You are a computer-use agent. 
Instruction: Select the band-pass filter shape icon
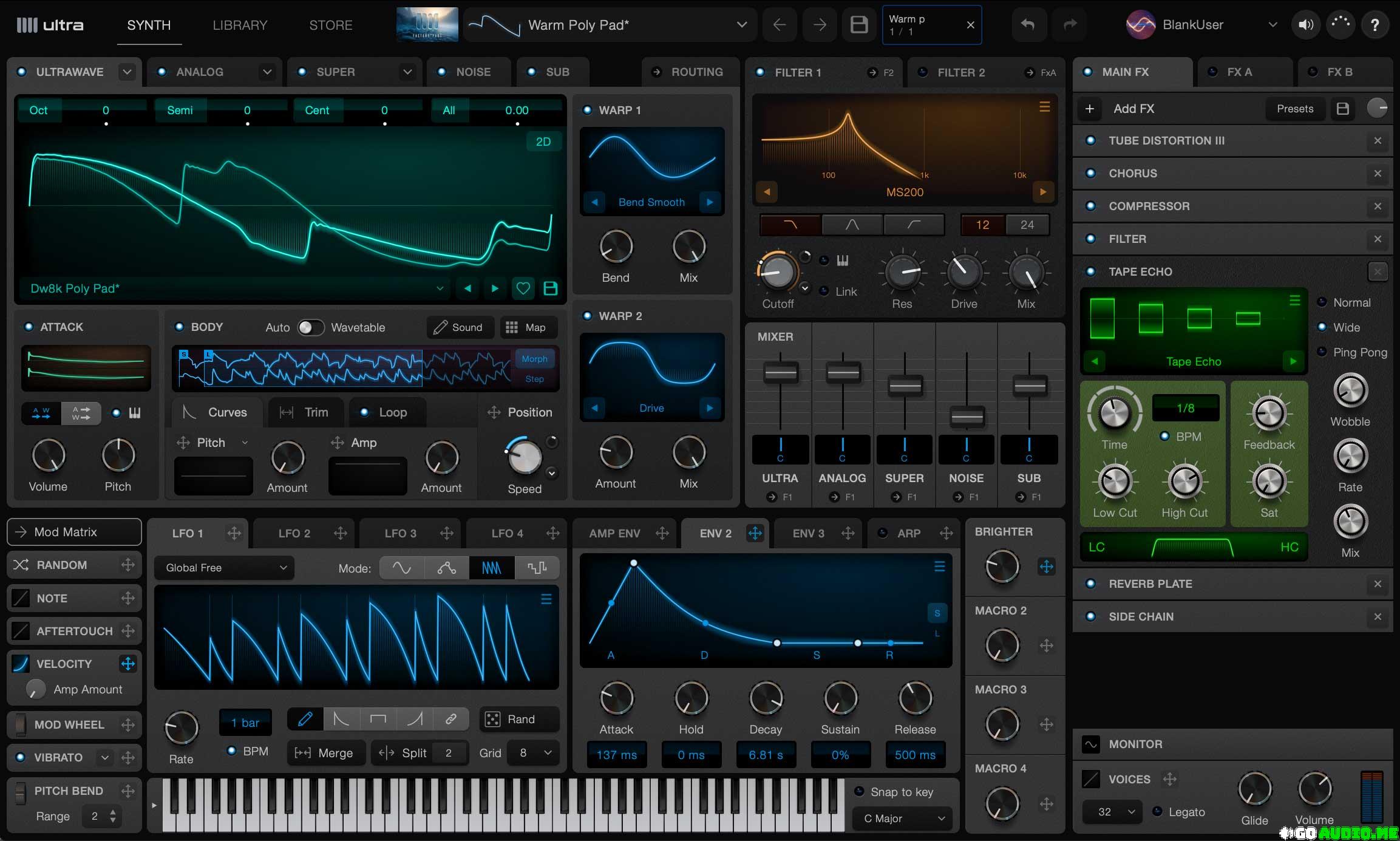pos(852,225)
